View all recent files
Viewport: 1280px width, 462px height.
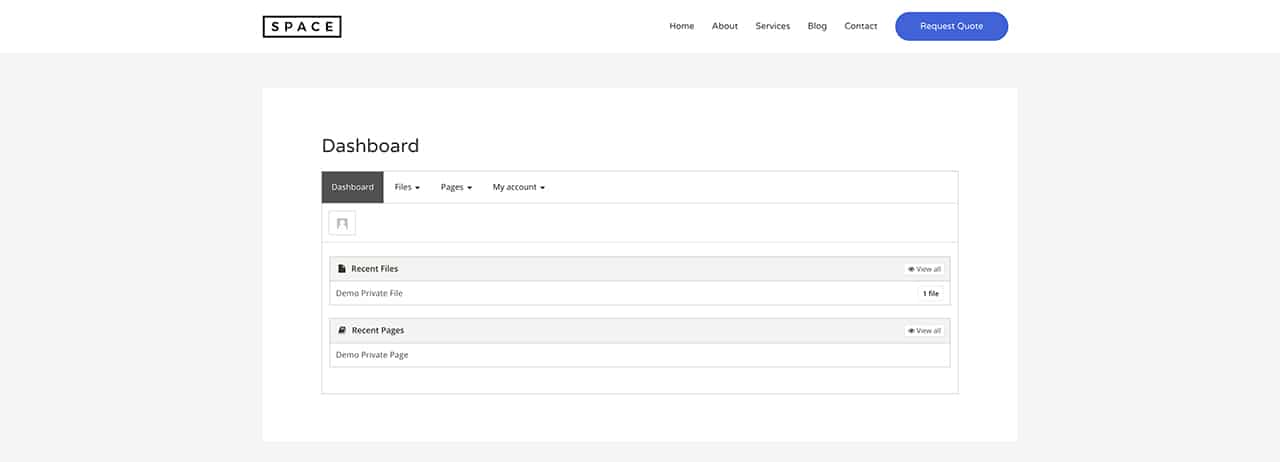pyautogui.click(x=924, y=269)
